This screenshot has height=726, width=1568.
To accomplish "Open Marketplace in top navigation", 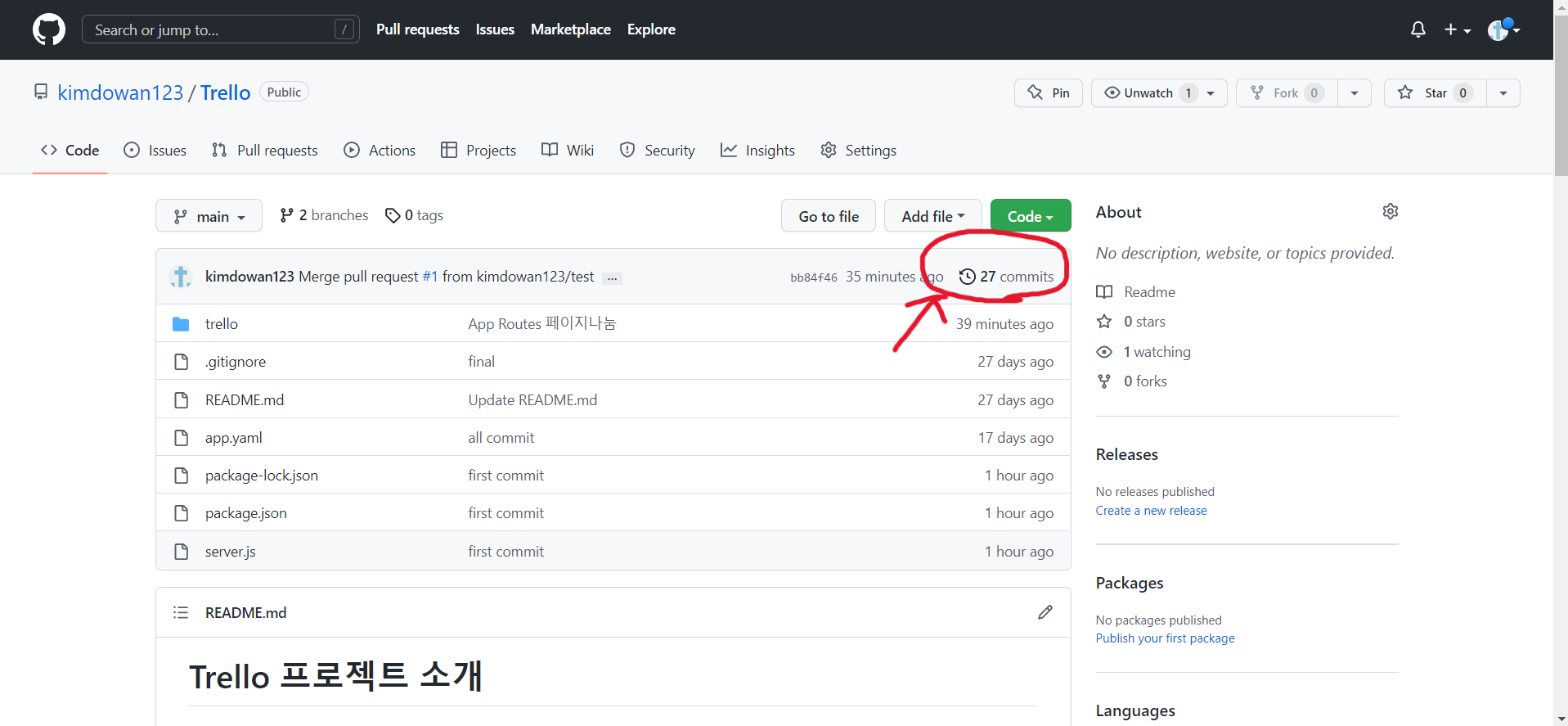I will click(571, 29).
